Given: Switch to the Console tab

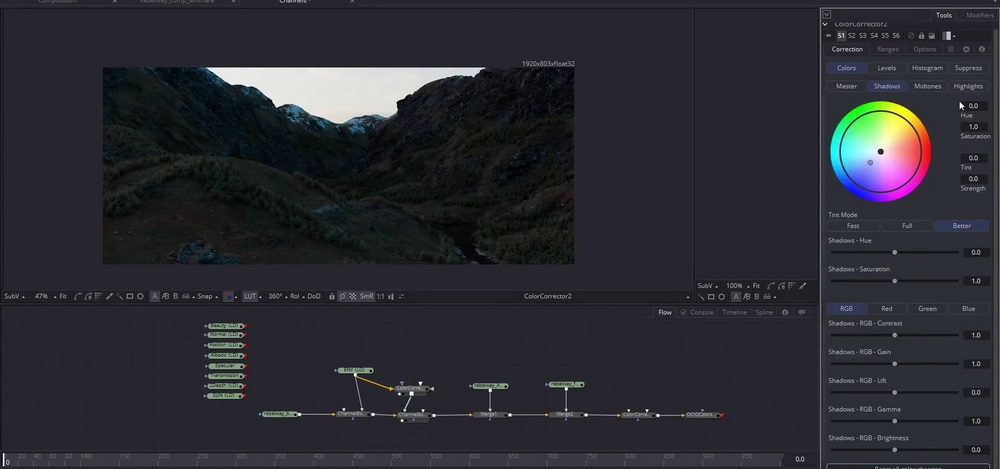Looking at the screenshot, I should [697, 313].
